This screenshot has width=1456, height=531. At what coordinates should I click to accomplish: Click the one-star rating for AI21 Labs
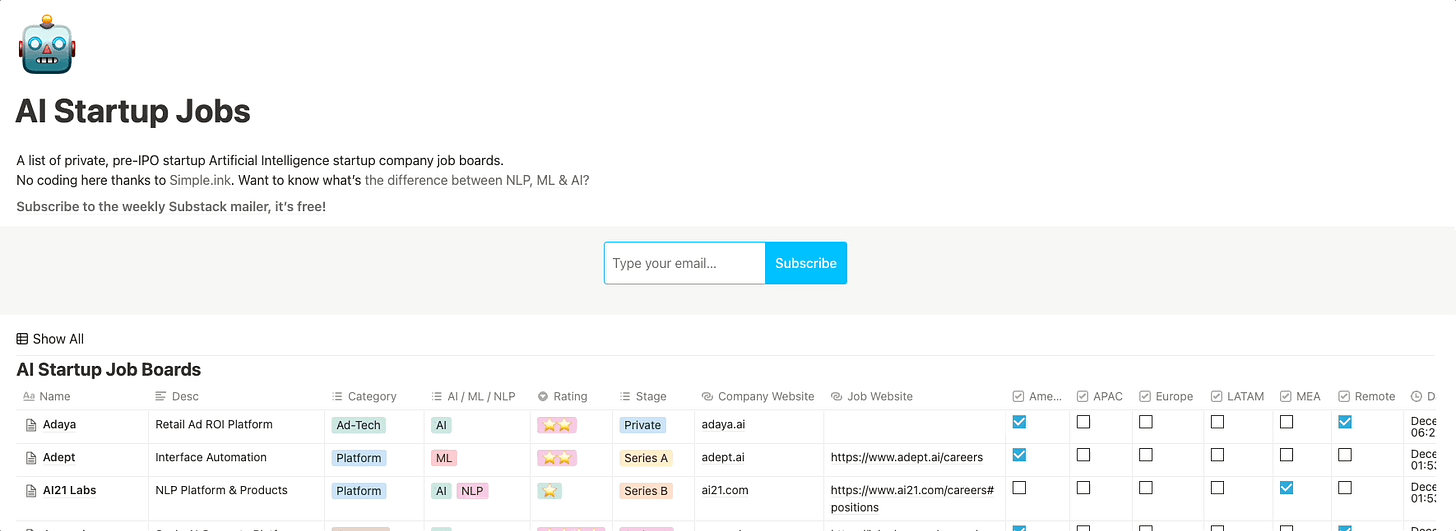[550, 491]
